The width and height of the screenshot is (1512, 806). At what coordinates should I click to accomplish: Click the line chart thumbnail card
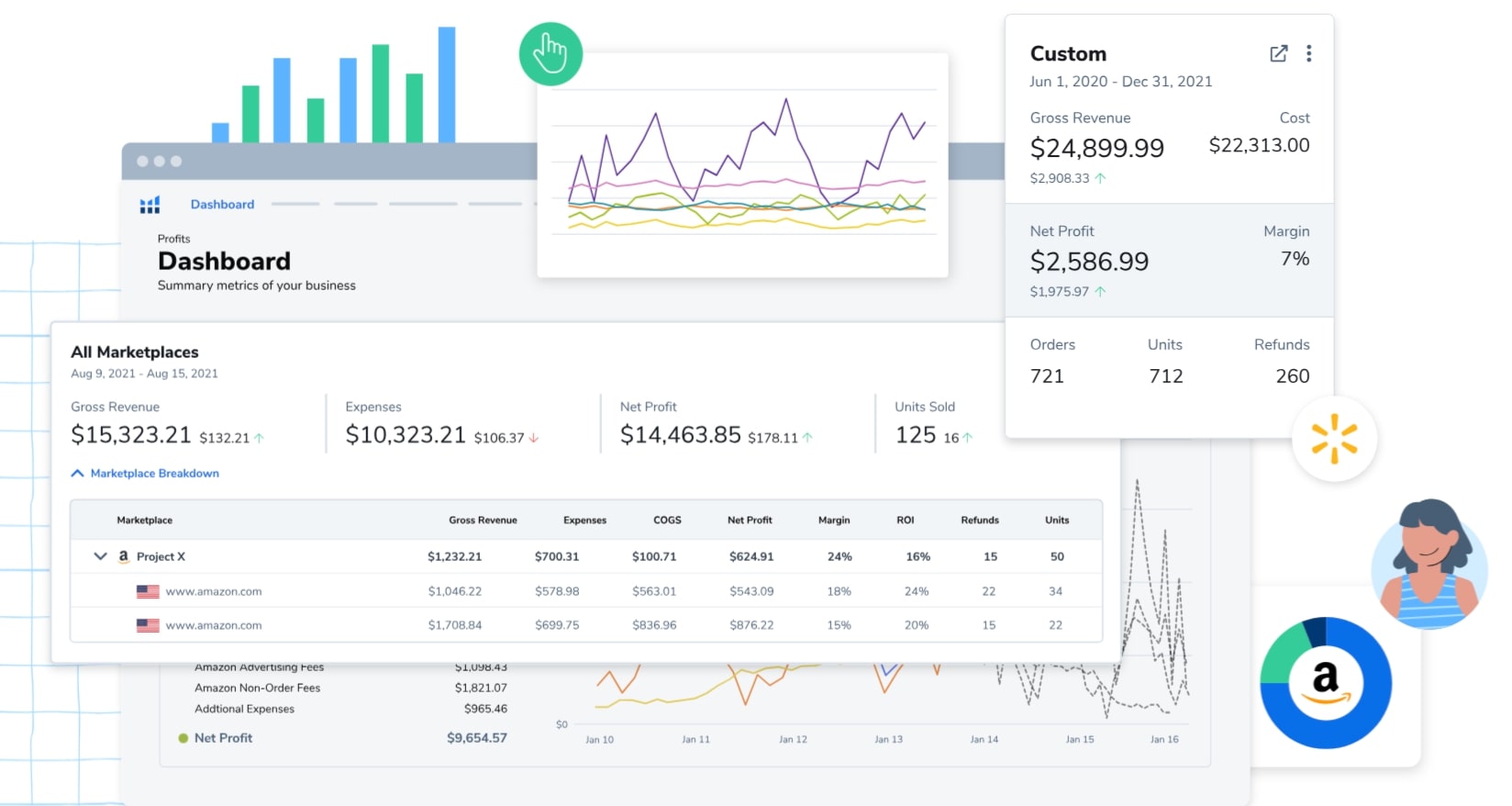click(x=742, y=165)
